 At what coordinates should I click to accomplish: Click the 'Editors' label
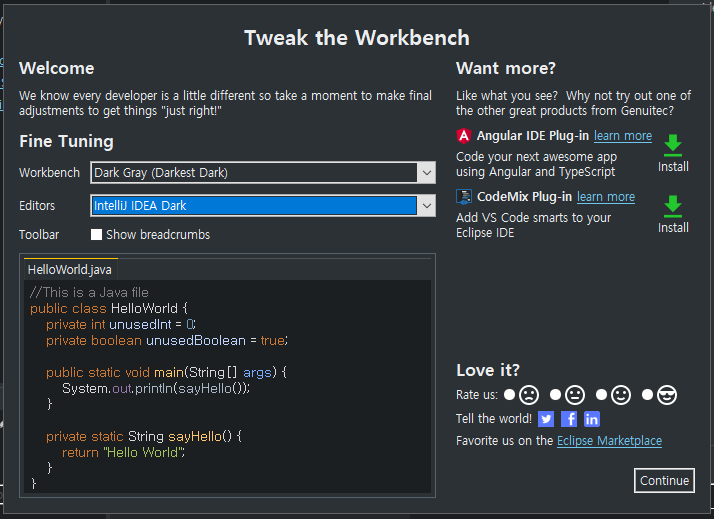click(x=37, y=206)
